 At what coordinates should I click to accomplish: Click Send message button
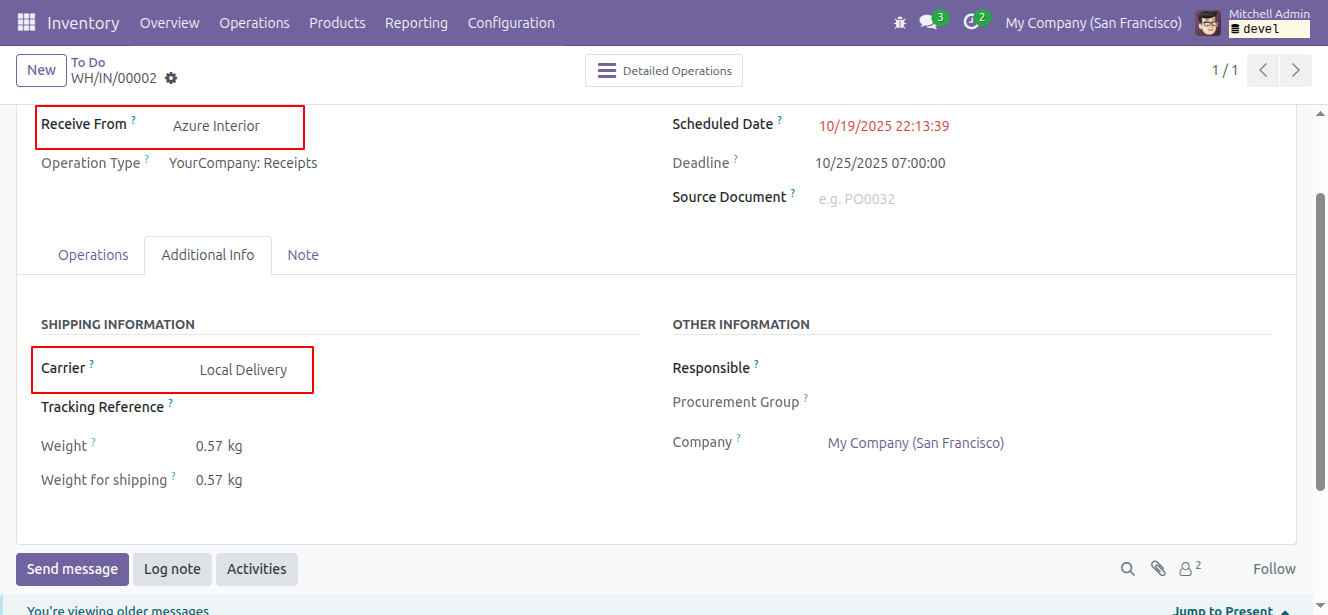72,569
